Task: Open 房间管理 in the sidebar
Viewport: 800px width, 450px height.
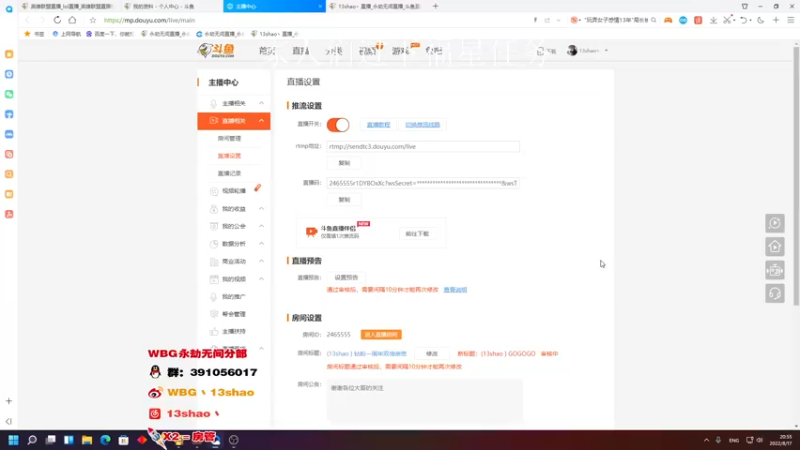Action: (229, 138)
